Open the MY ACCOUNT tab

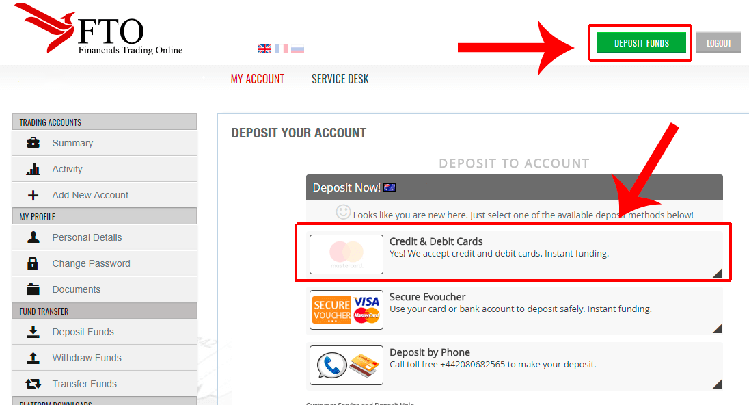tap(257, 79)
